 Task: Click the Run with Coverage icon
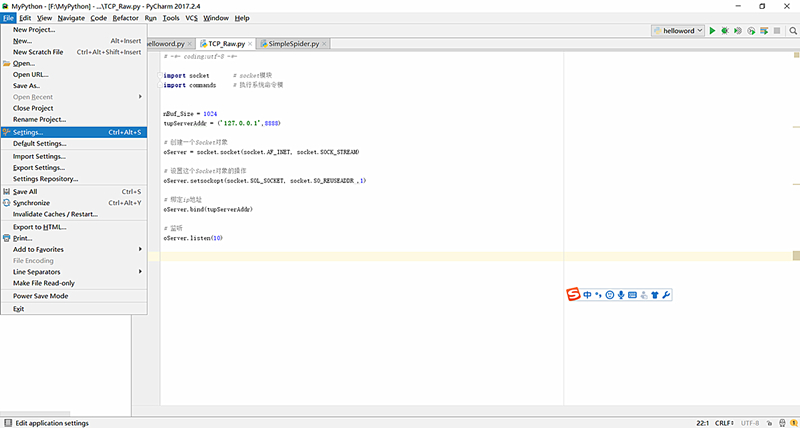pos(738,31)
